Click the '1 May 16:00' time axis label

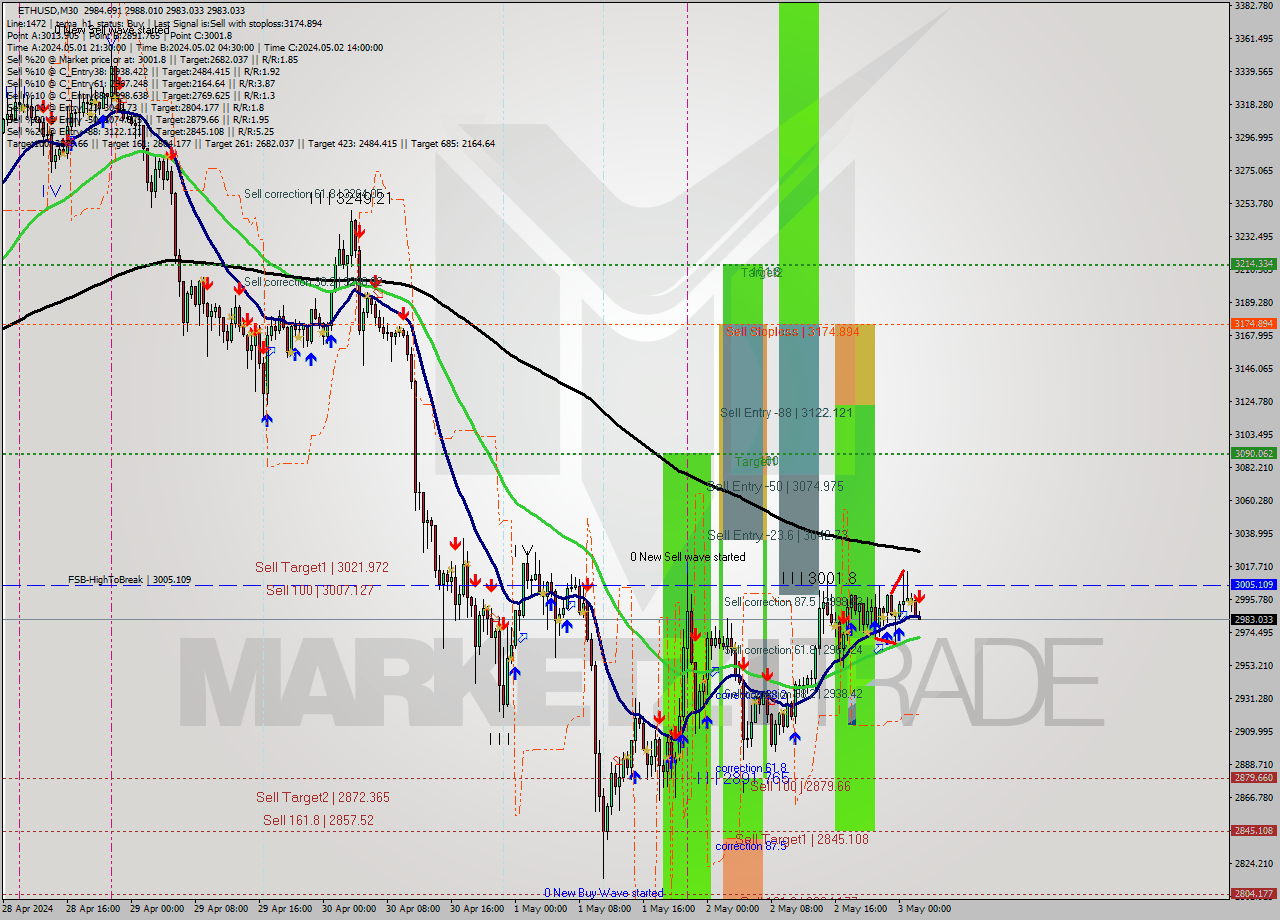(668, 909)
